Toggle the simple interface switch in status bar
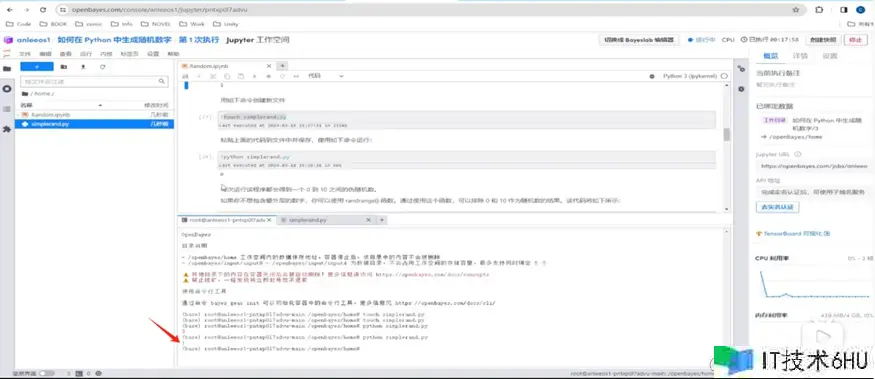Screen dimensions: 875x379 click(46, 373)
